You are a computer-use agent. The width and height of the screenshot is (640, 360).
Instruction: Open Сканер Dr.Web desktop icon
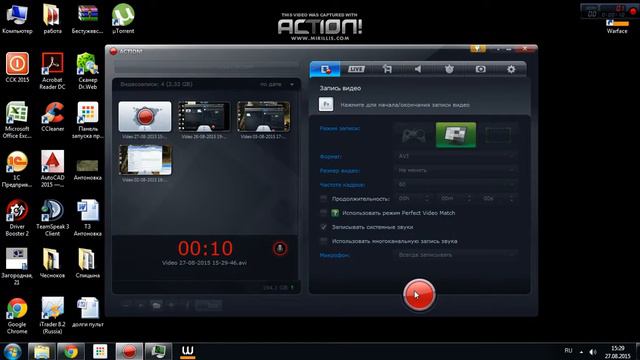[x=87, y=71]
